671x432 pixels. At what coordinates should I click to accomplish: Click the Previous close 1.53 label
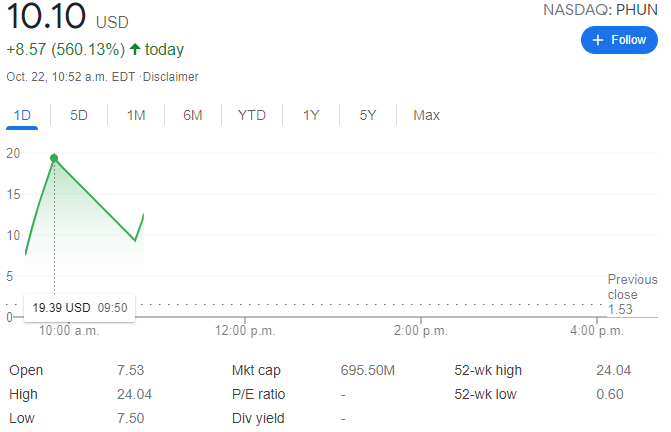click(x=632, y=294)
